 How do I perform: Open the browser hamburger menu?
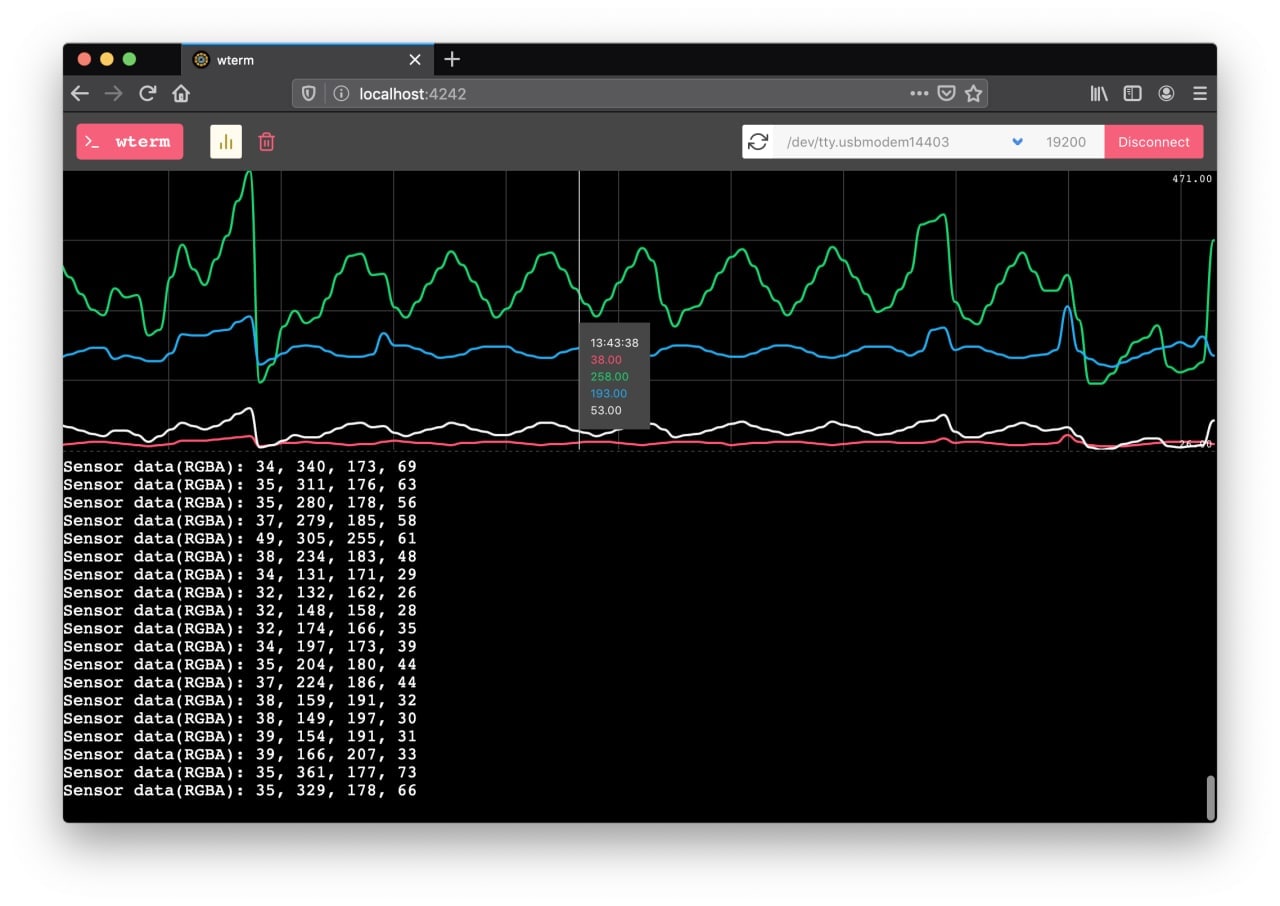tap(1200, 93)
